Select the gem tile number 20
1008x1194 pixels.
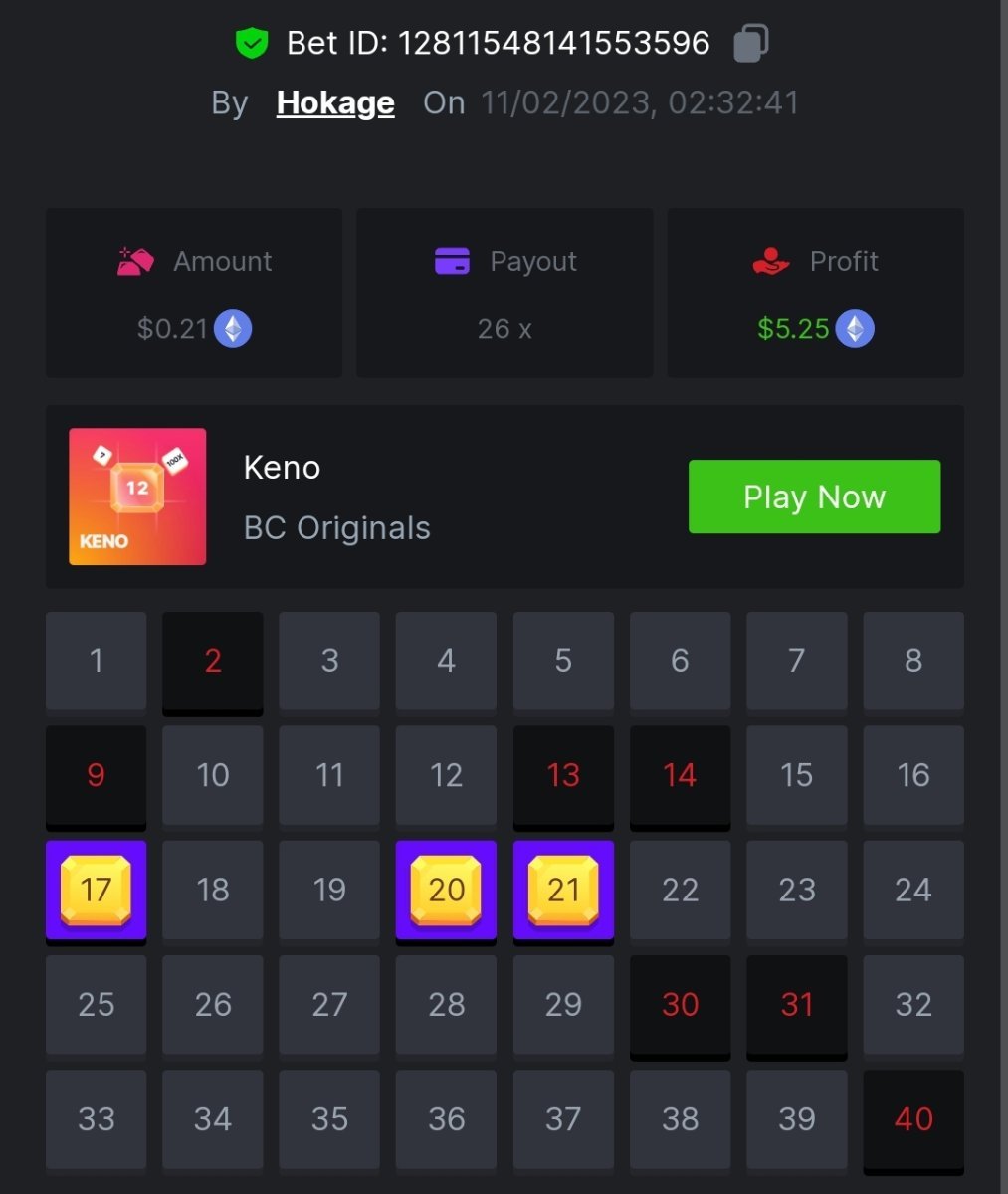(x=446, y=891)
